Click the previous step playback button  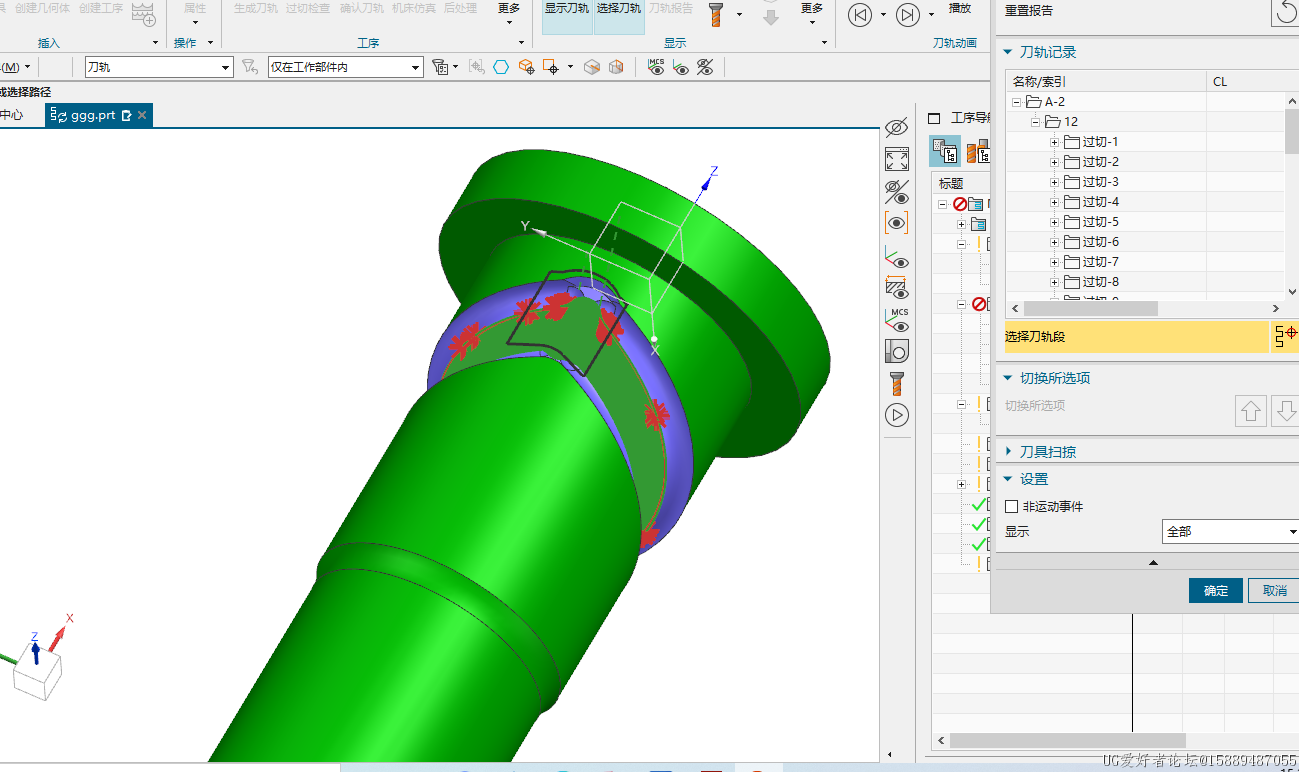tap(860, 15)
